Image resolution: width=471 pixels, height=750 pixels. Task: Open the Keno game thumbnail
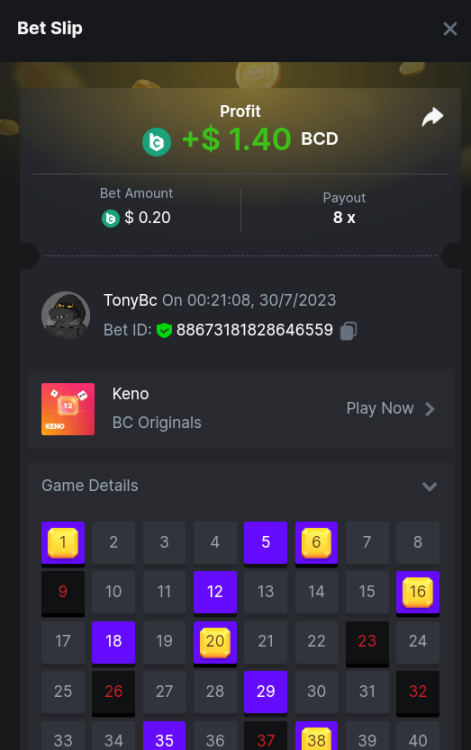click(68, 409)
